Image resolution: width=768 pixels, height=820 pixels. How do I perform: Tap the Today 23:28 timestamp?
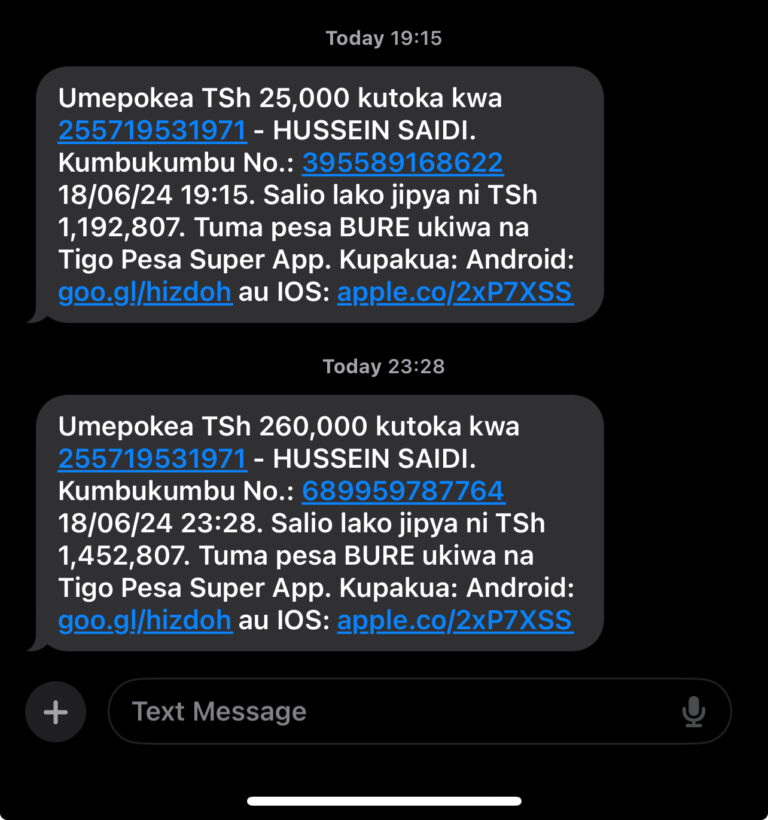[x=384, y=367]
